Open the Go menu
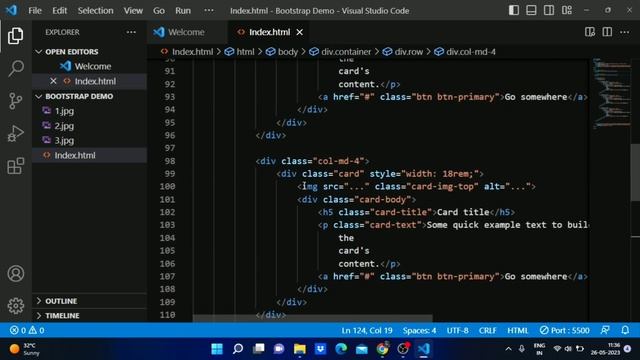 [159, 11]
